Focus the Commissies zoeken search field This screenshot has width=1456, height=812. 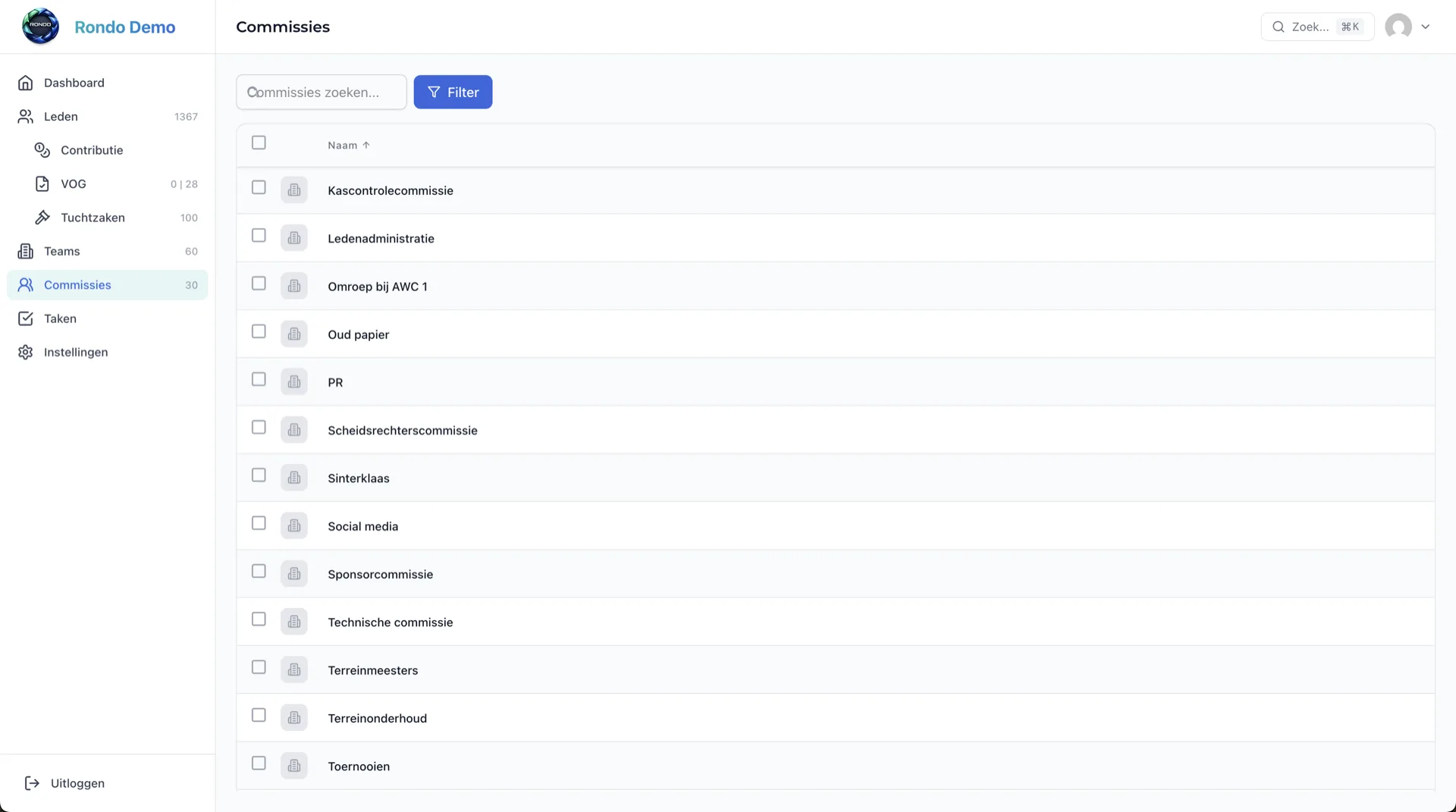coord(322,92)
